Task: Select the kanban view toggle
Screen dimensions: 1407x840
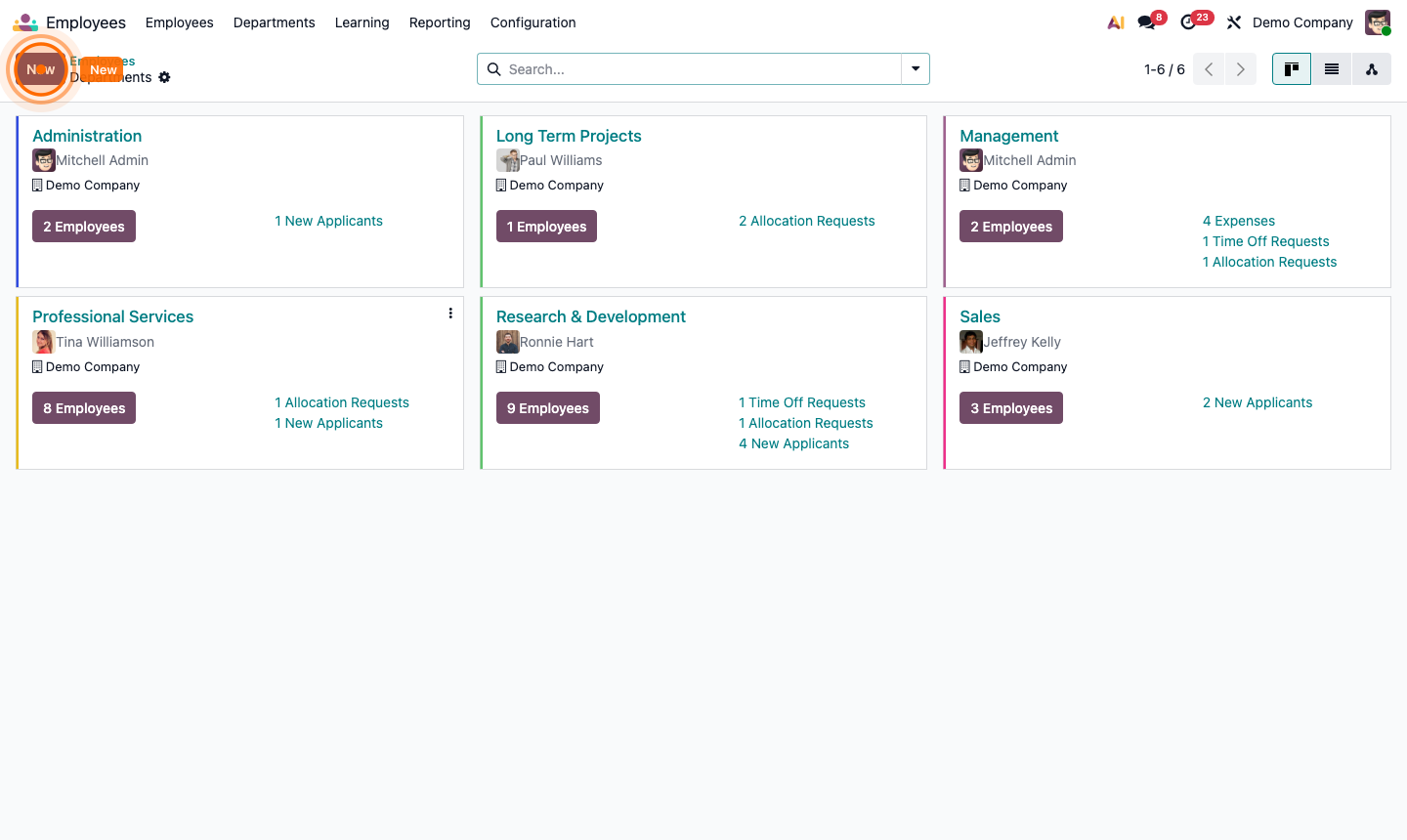Action: tap(1291, 68)
